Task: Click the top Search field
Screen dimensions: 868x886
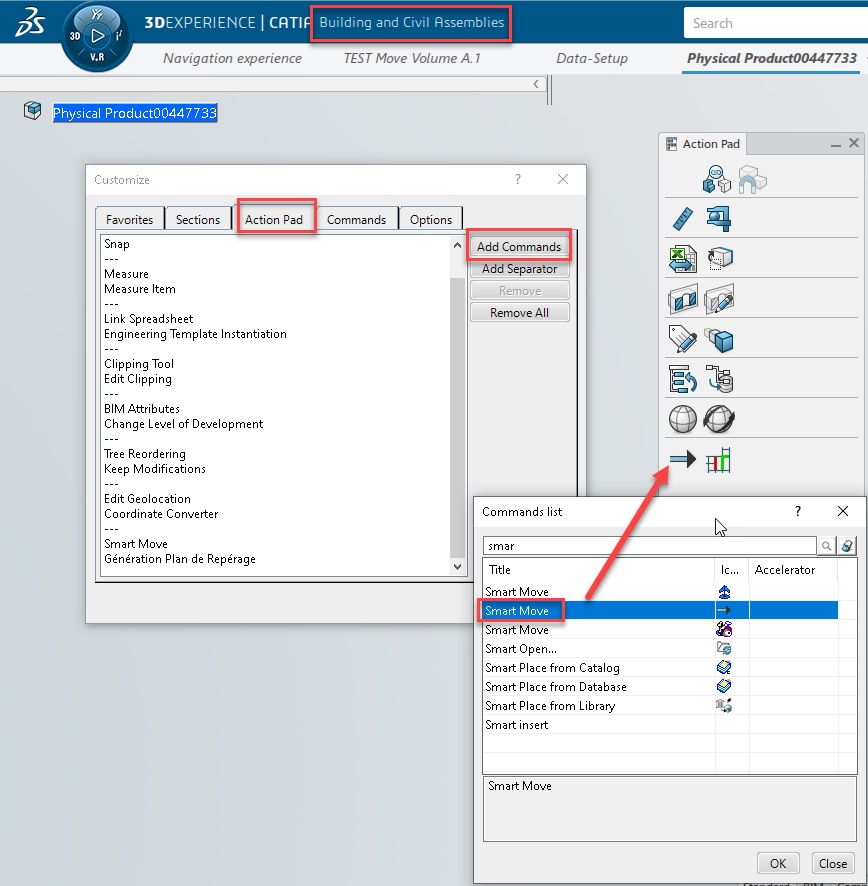Action: point(775,23)
